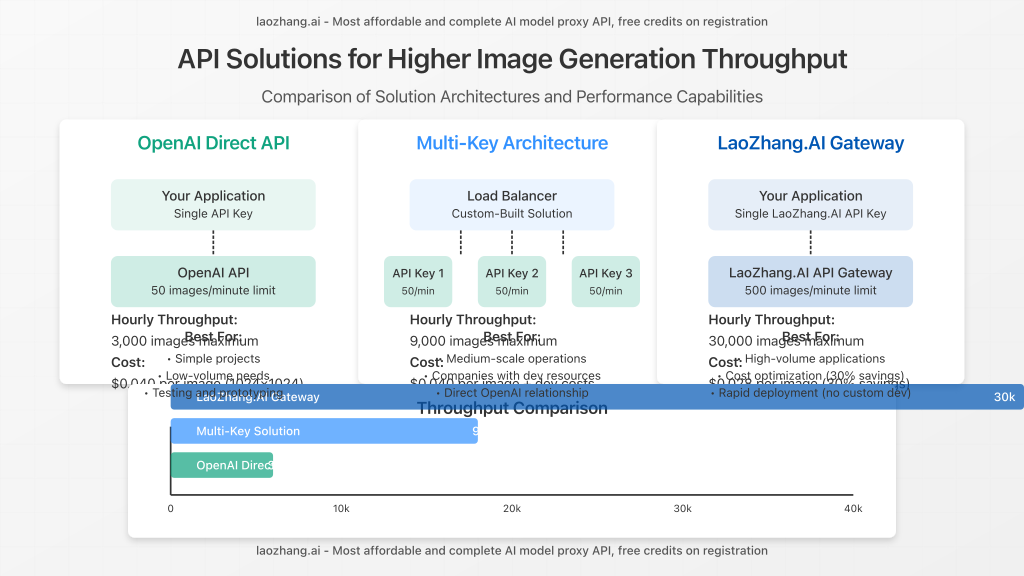Click the 'Single LaoZhang.AI API Key' application box
1024x576 pixels.
810,204
